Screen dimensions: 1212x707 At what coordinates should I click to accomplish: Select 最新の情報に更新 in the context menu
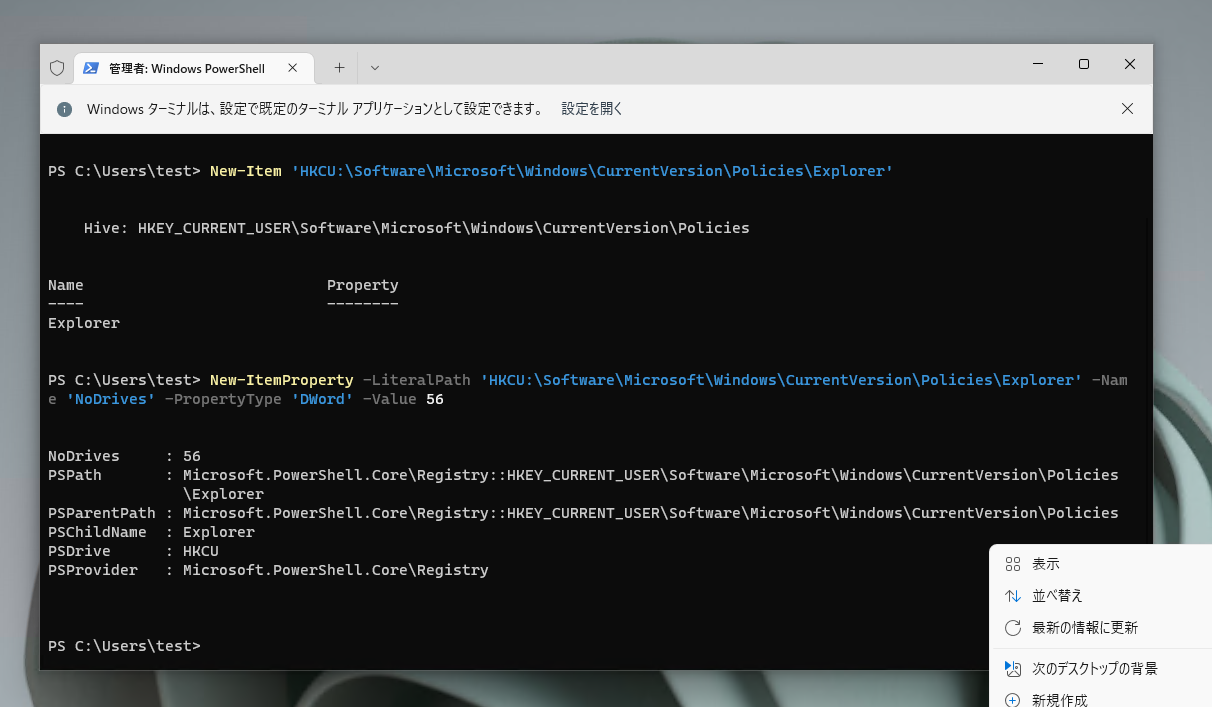point(1100,628)
